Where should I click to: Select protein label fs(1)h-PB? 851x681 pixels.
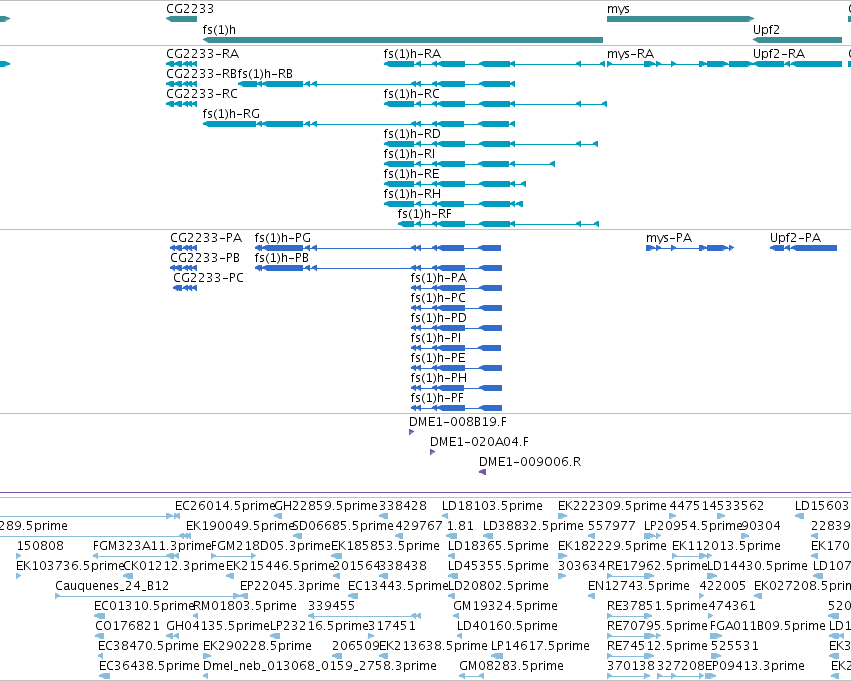pos(282,258)
